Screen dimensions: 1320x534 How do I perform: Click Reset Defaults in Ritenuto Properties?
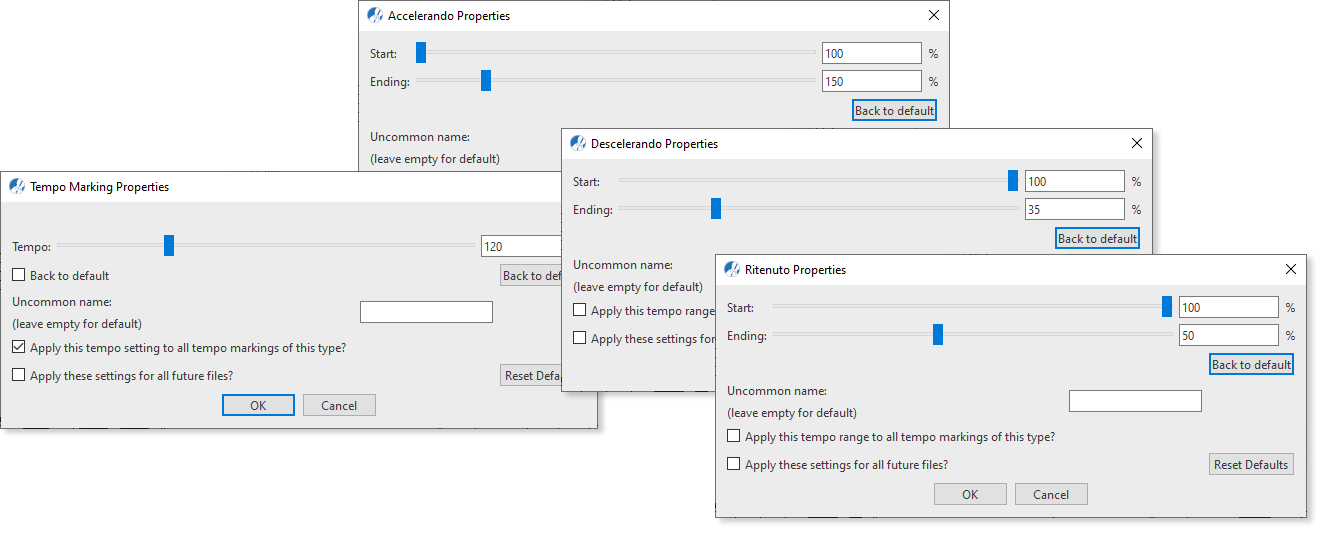tap(1251, 464)
